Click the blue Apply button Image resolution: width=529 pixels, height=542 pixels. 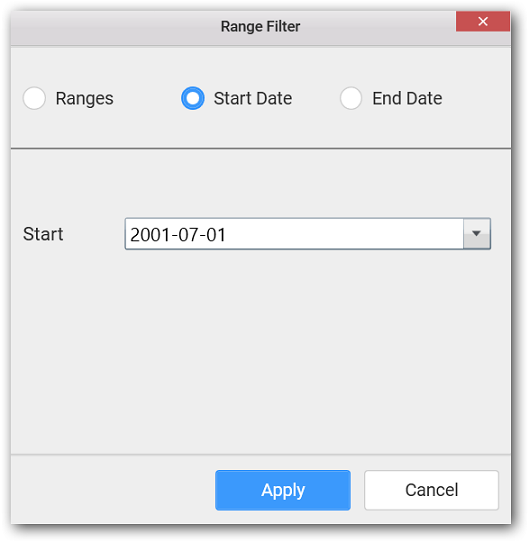[x=283, y=490]
